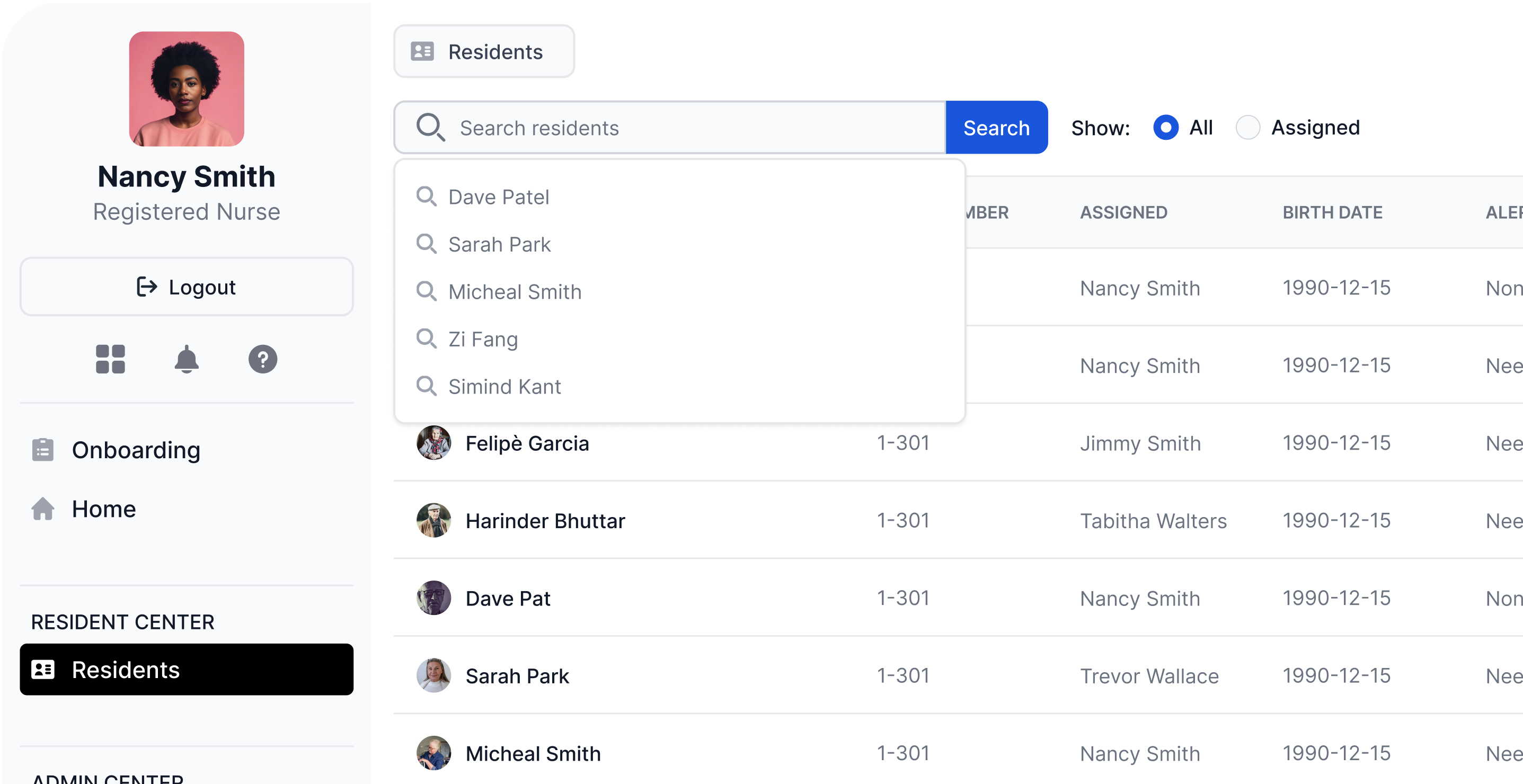Viewport: 1523px width, 784px height.
Task: Open the dashboard grid icon
Action: tap(111, 359)
